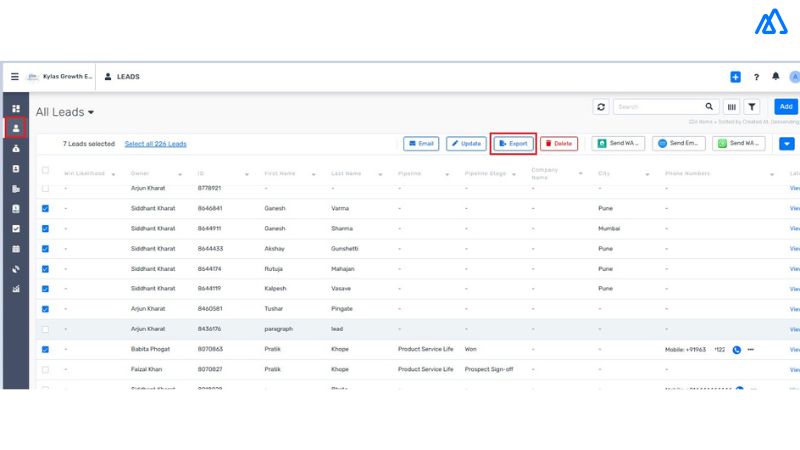Uncheck the Ganesh Varma lead row
The height and width of the screenshot is (450, 800).
(x=45, y=208)
